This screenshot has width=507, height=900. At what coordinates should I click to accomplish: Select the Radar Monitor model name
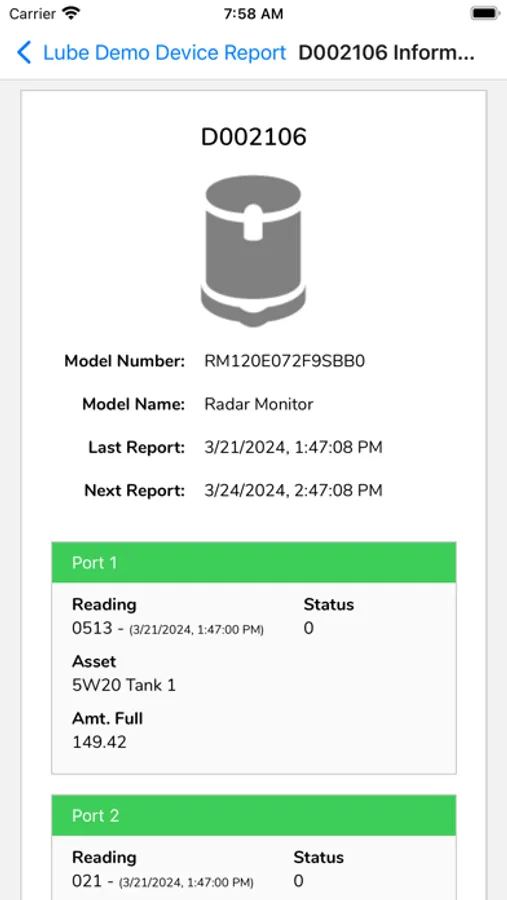[259, 404]
